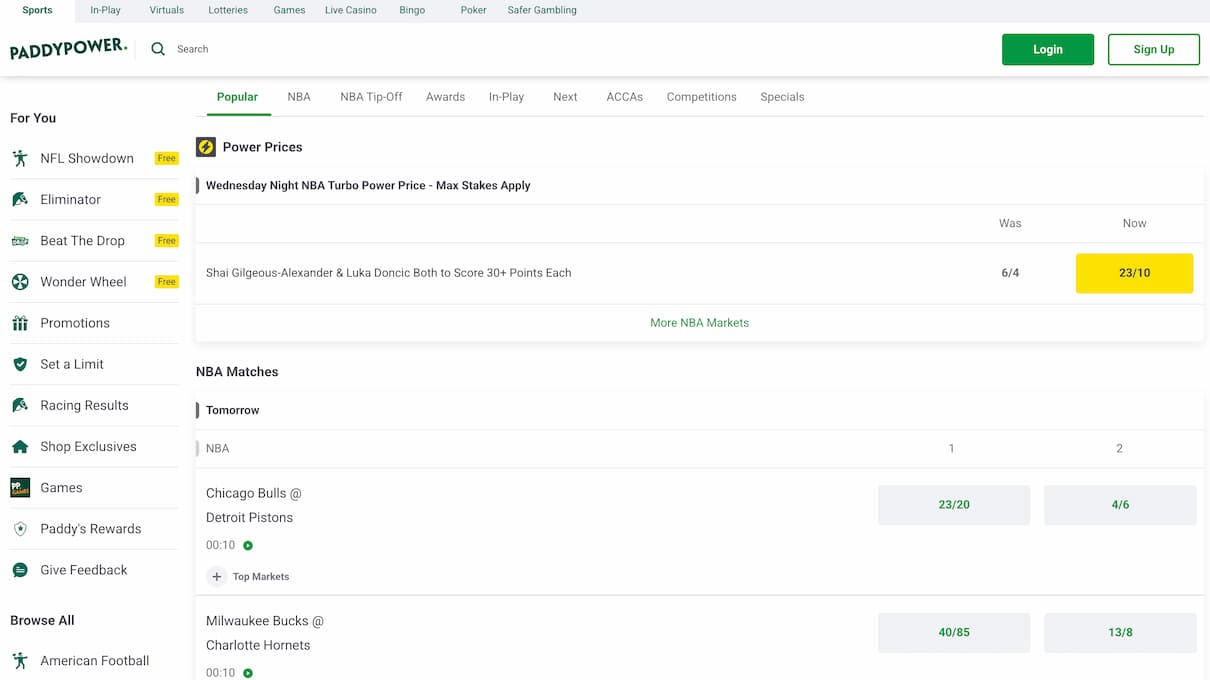The image size is (1210, 680).
Task: Click the Sign Up button
Action: pyautogui.click(x=1153, y=48)
